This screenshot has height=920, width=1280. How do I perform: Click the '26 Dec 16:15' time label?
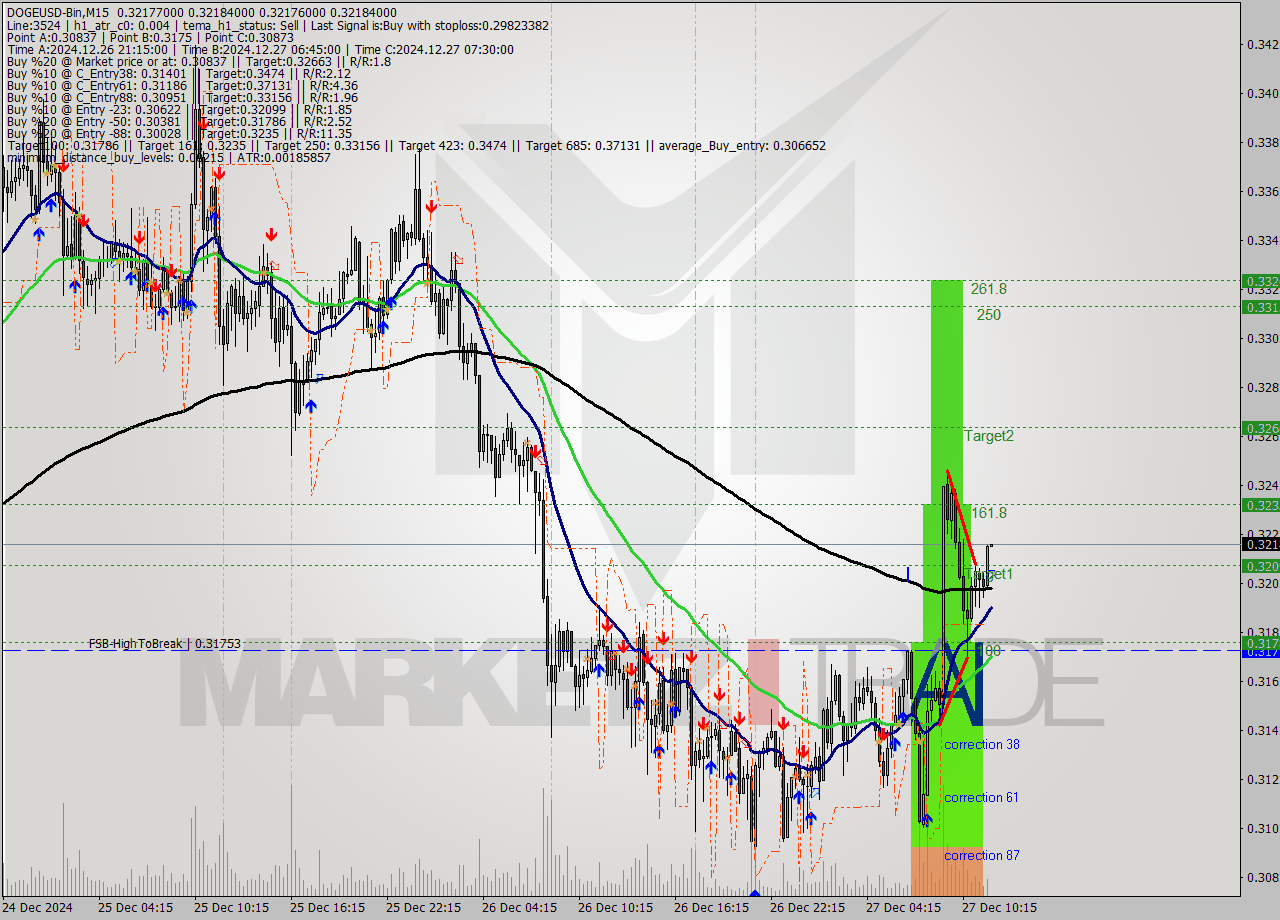[711, 908]
